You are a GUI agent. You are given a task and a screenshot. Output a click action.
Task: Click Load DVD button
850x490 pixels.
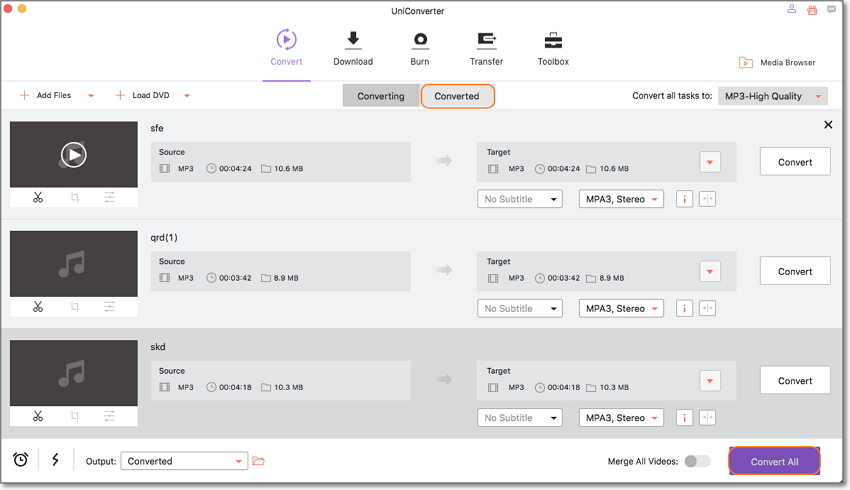(x=143, y=95)
